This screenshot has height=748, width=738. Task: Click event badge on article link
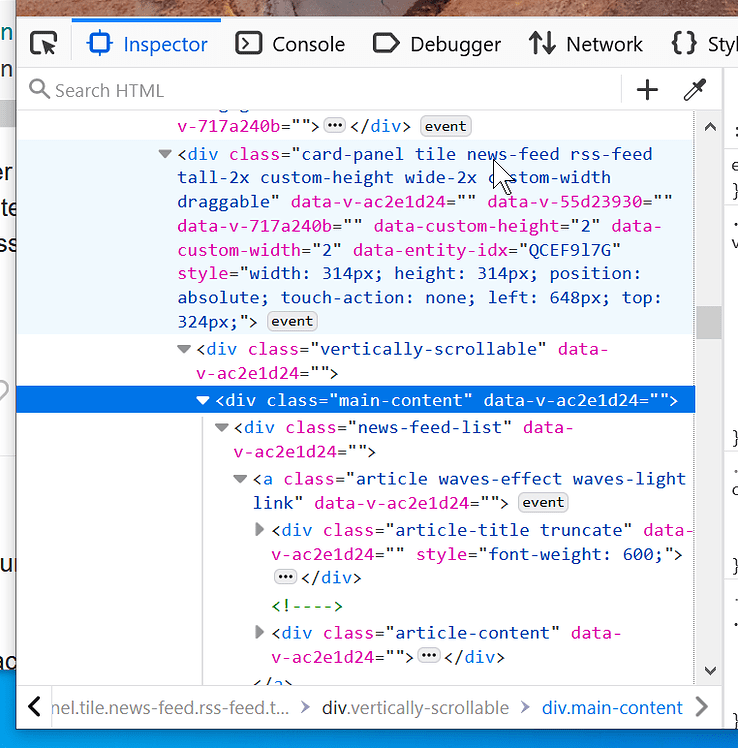coord(543,503)
